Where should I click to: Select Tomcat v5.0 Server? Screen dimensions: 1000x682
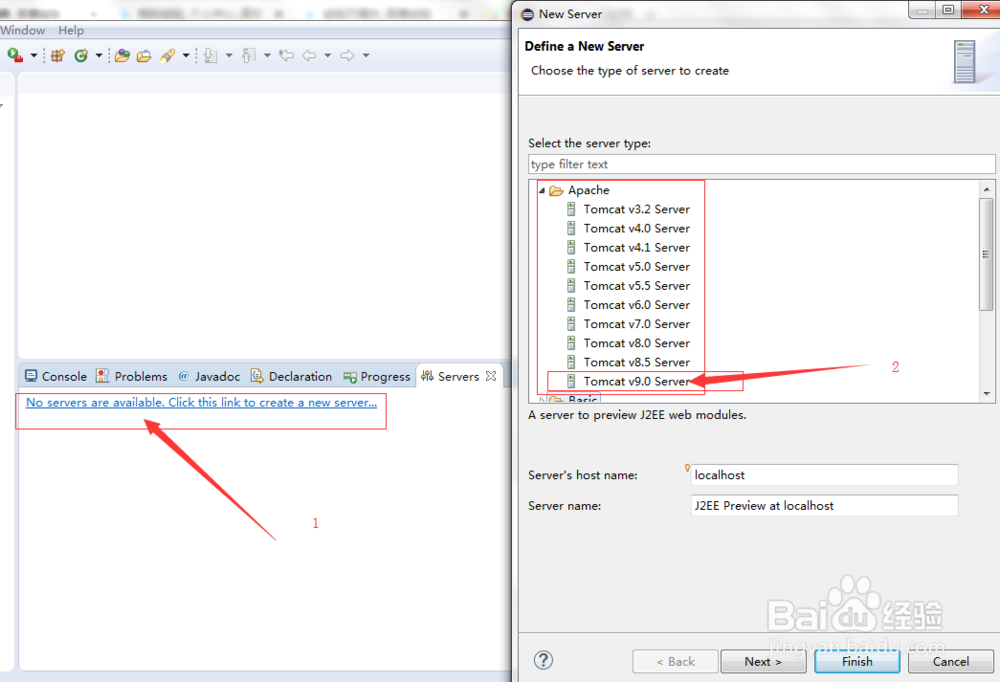(x=636, y=267)
